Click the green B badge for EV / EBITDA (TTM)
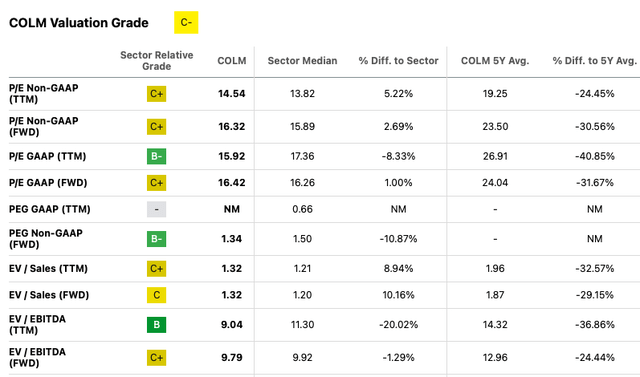The width and height of the screenshot is (640, 377). 157,325
